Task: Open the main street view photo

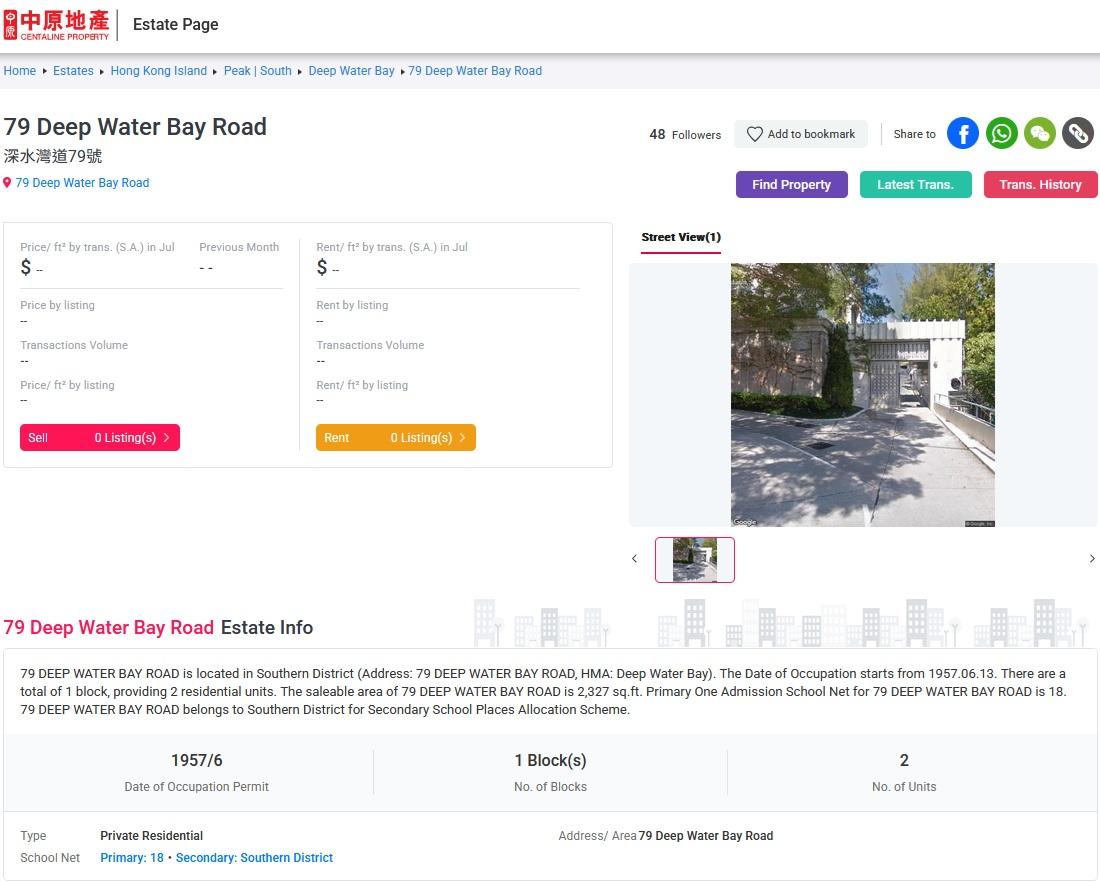Action: point(862,395)
